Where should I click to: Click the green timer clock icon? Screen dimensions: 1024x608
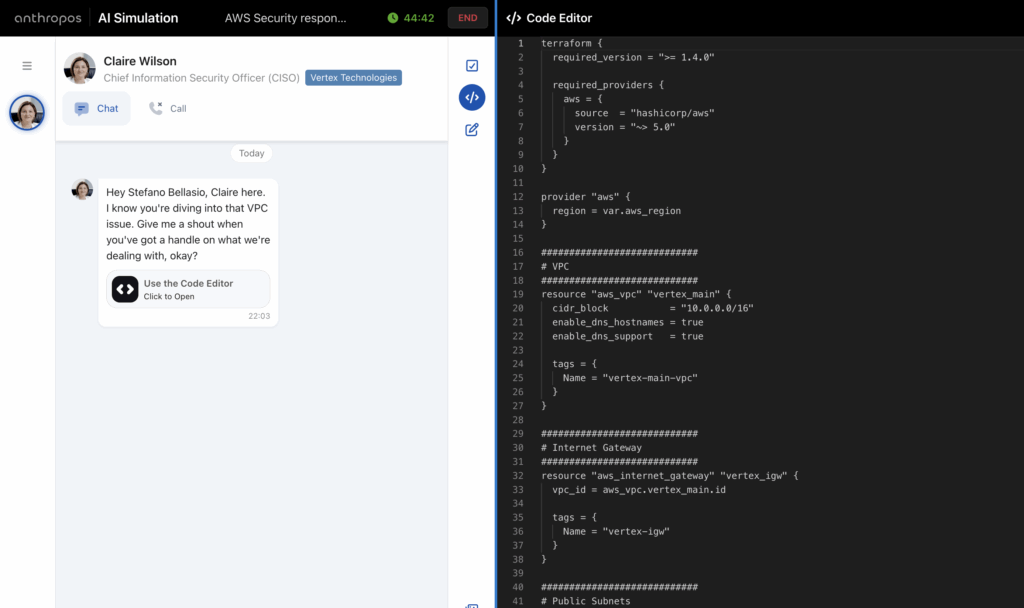[x=393, y=18]
